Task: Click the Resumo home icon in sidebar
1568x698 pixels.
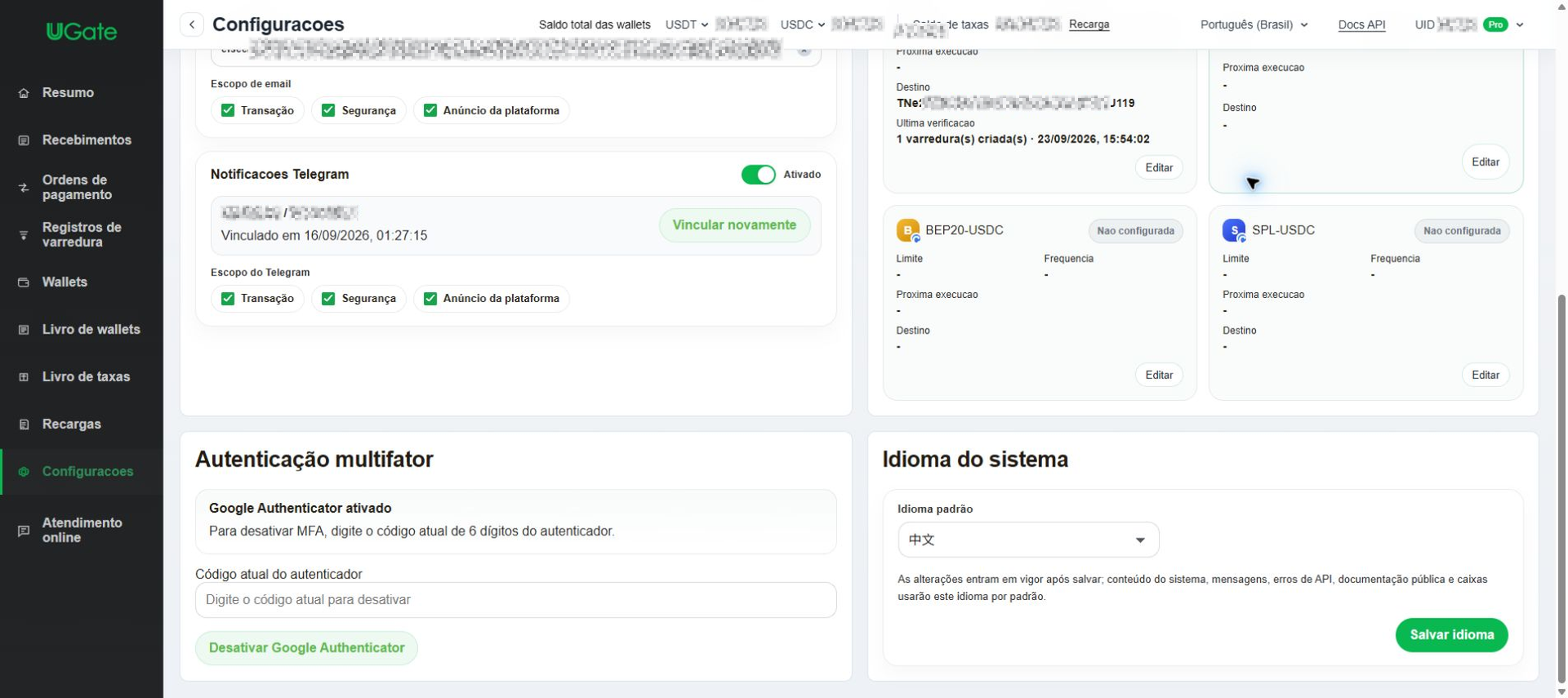Action: (24, 93)
